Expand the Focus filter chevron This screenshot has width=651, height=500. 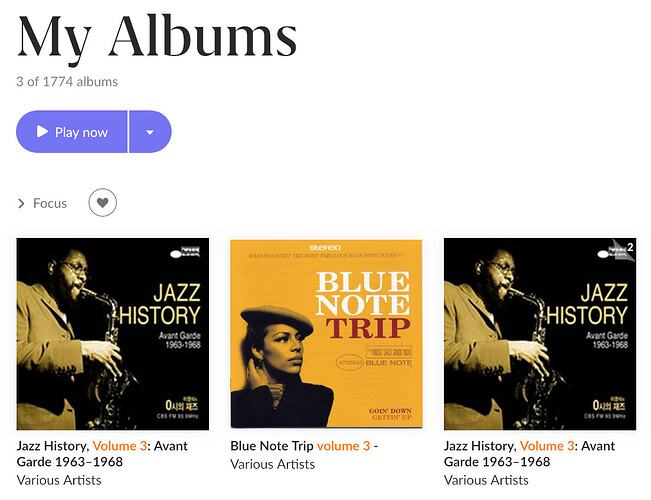tap(22, 204)
